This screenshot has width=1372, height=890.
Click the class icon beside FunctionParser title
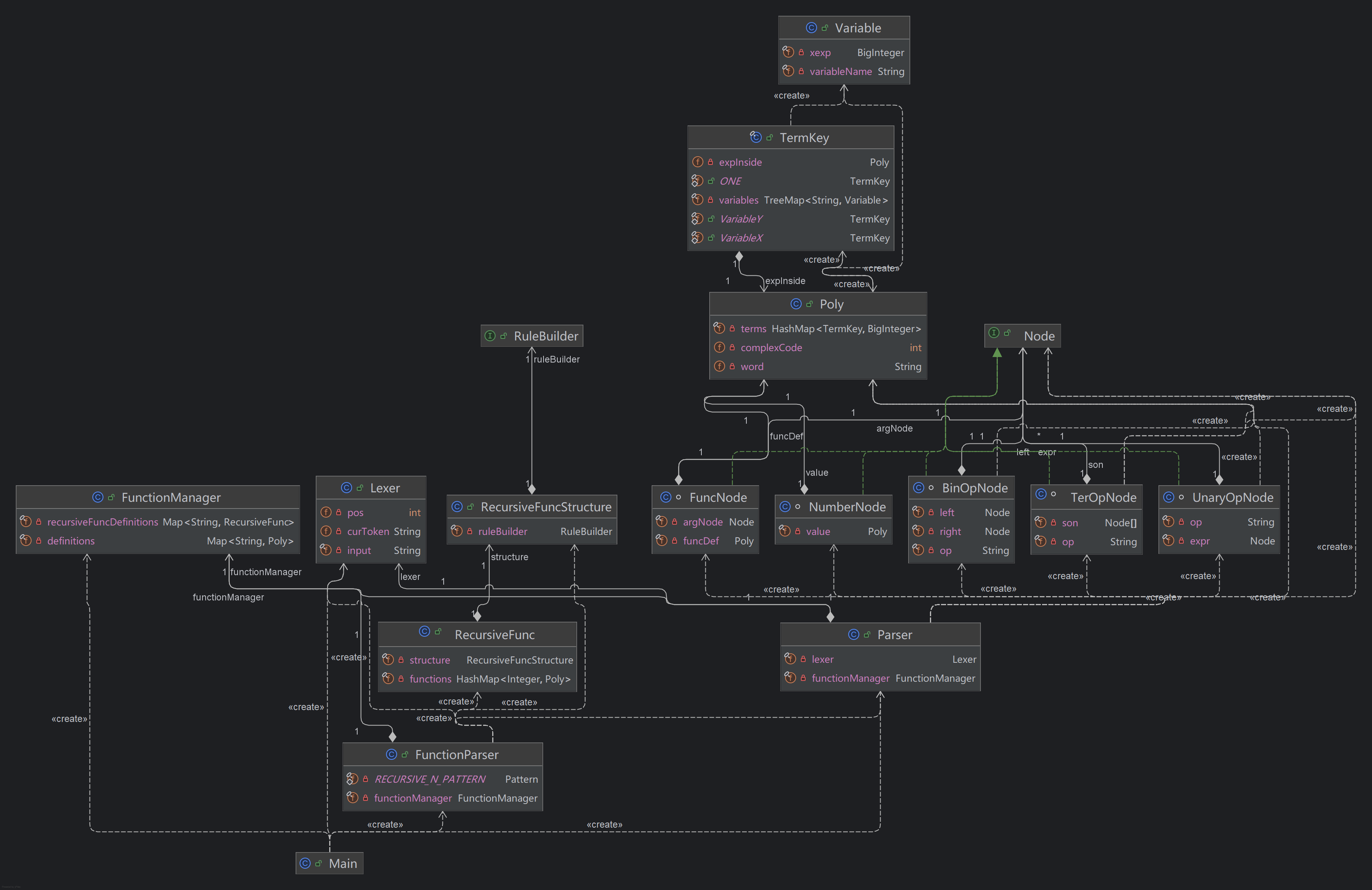tap(392, 754)
